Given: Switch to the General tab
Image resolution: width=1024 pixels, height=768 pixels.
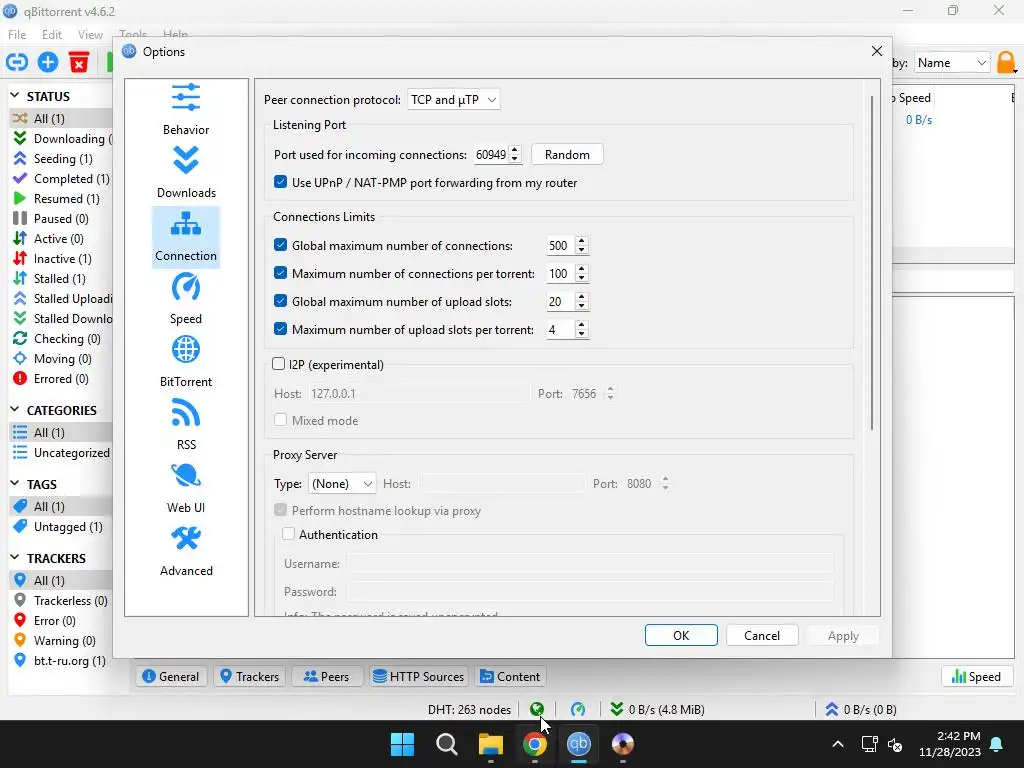Looking at the screenshot, I should pyautogui.click(x=170, y=677).
